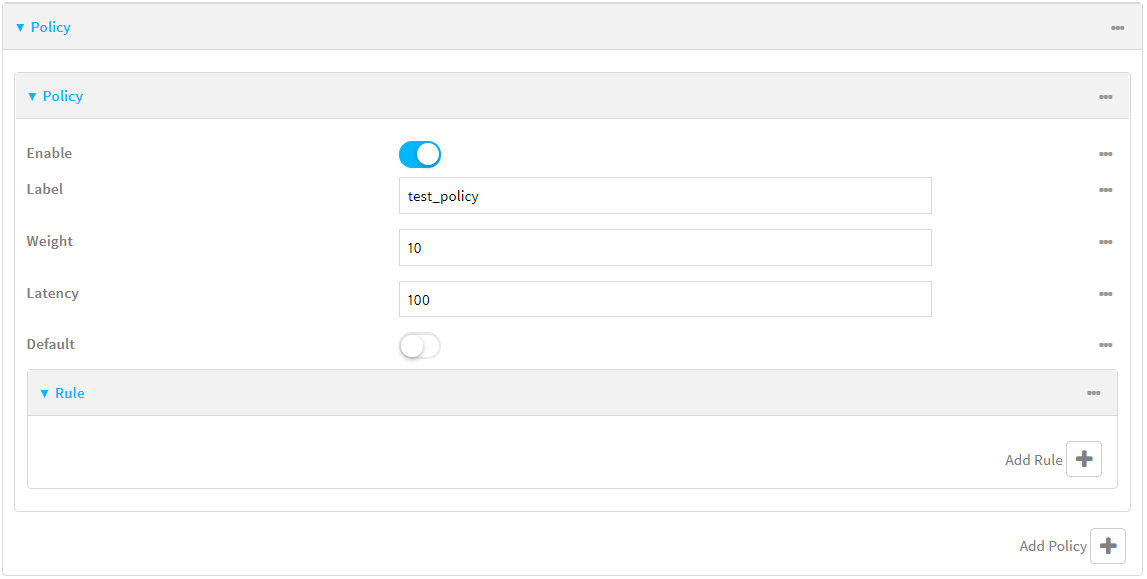
Task: Turn on the Default toggle
Action: pos(420,345)
